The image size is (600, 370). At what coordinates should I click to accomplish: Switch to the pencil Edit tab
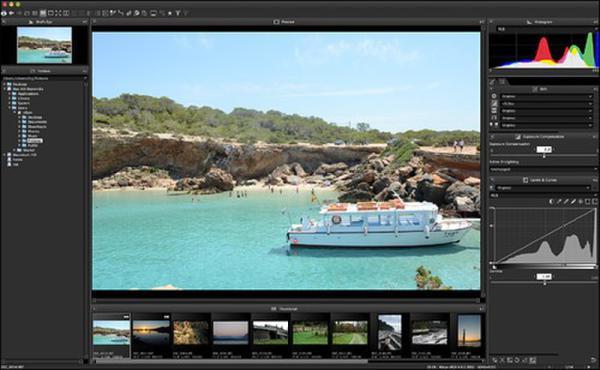(x=492, y=81)
